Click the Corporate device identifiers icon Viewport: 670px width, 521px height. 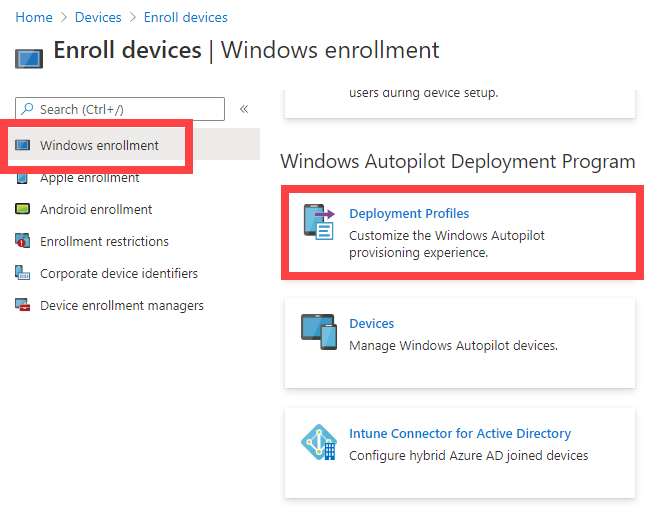click(x=22, y=274)
